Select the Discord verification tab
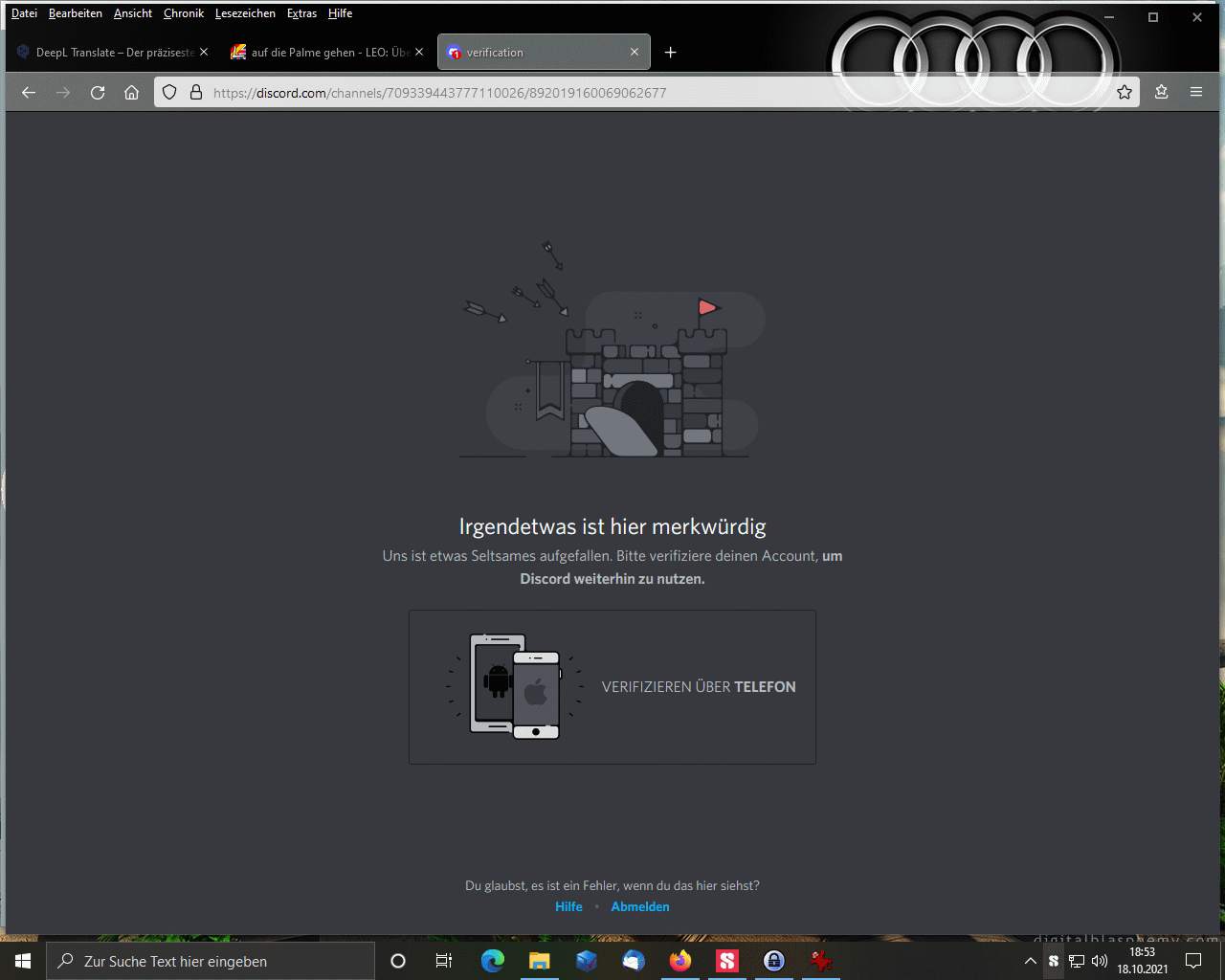This screenshot has width=1225, height=980. click(544, 53)
